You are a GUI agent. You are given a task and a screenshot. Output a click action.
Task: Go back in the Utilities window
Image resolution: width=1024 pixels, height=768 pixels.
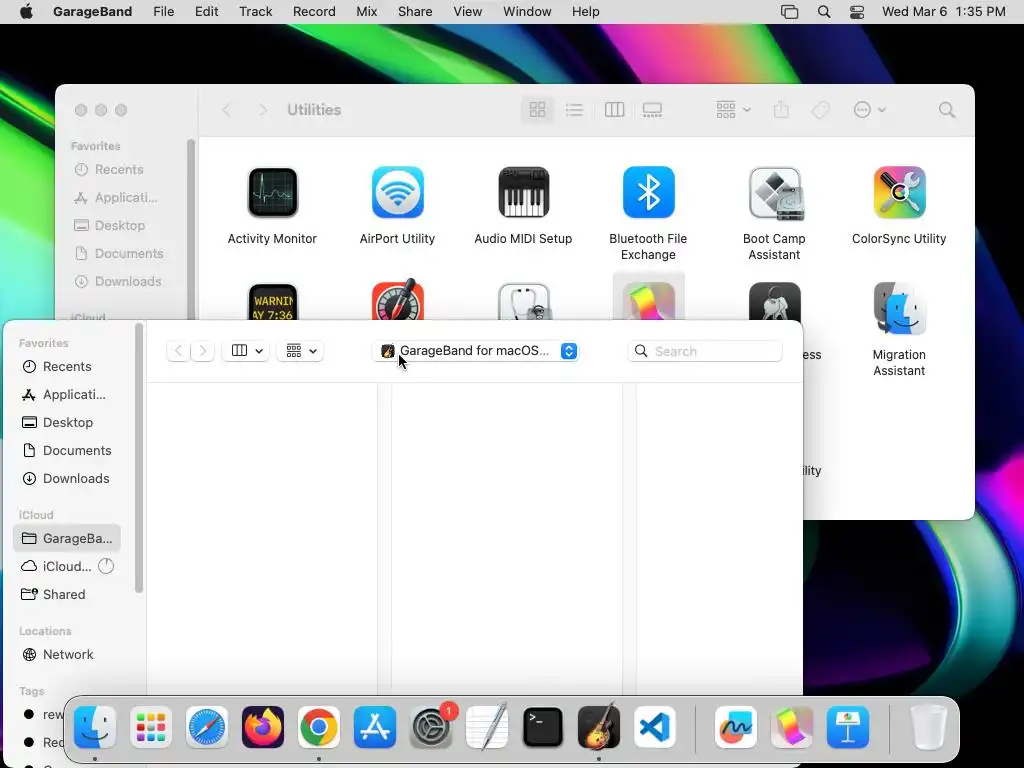226,110
